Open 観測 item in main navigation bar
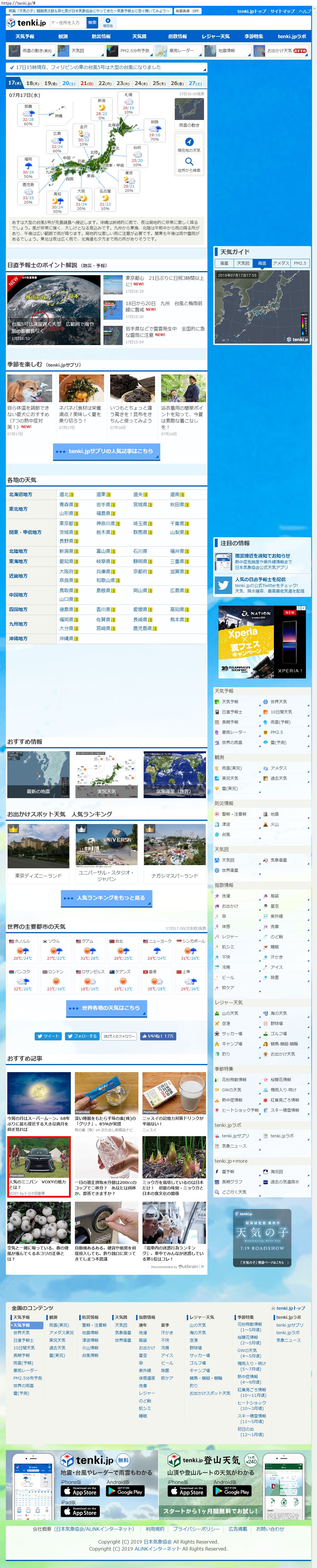Screen dimensions: 317x1568 [x=63, y=36]
